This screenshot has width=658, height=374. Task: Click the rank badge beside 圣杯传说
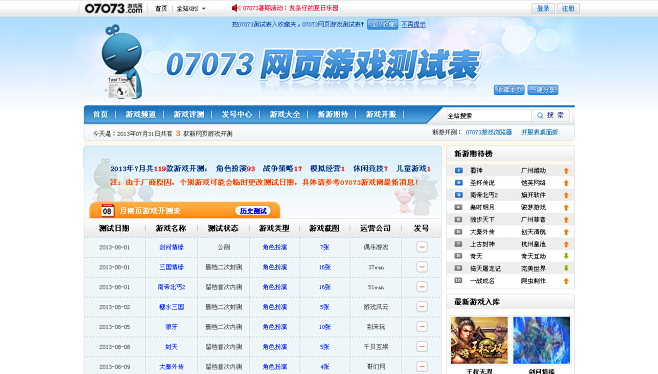click(x=459, y=183)
